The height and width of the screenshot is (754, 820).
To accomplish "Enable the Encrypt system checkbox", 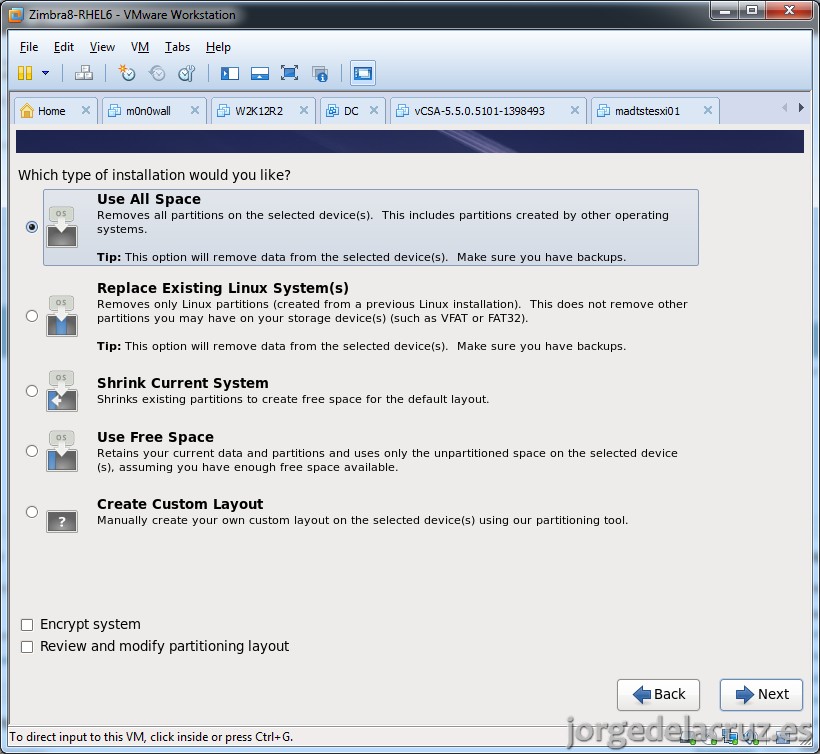I will pyautogui.click(x=27, y=624).
